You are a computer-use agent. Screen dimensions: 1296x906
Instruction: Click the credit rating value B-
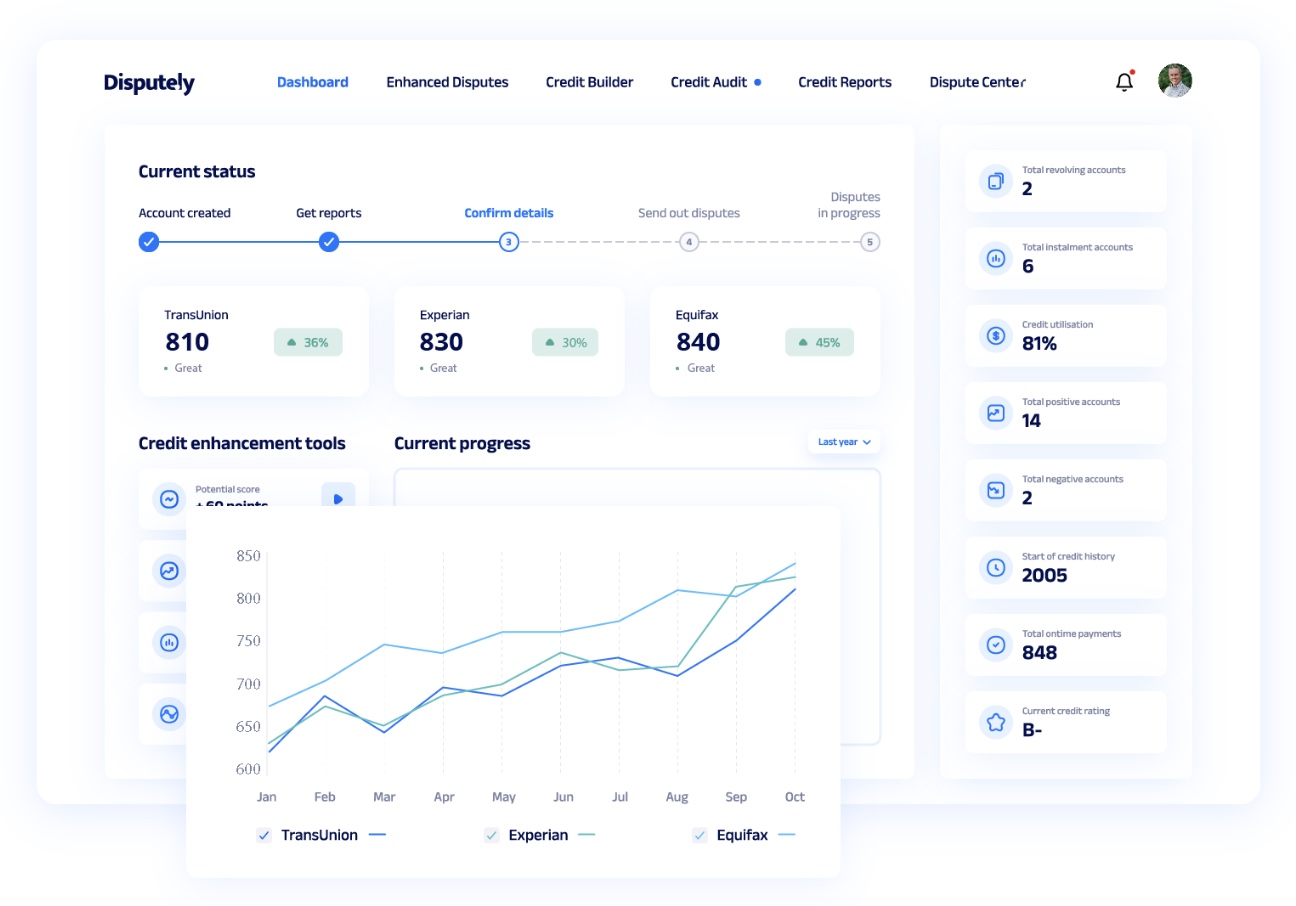coord(1032,730)
